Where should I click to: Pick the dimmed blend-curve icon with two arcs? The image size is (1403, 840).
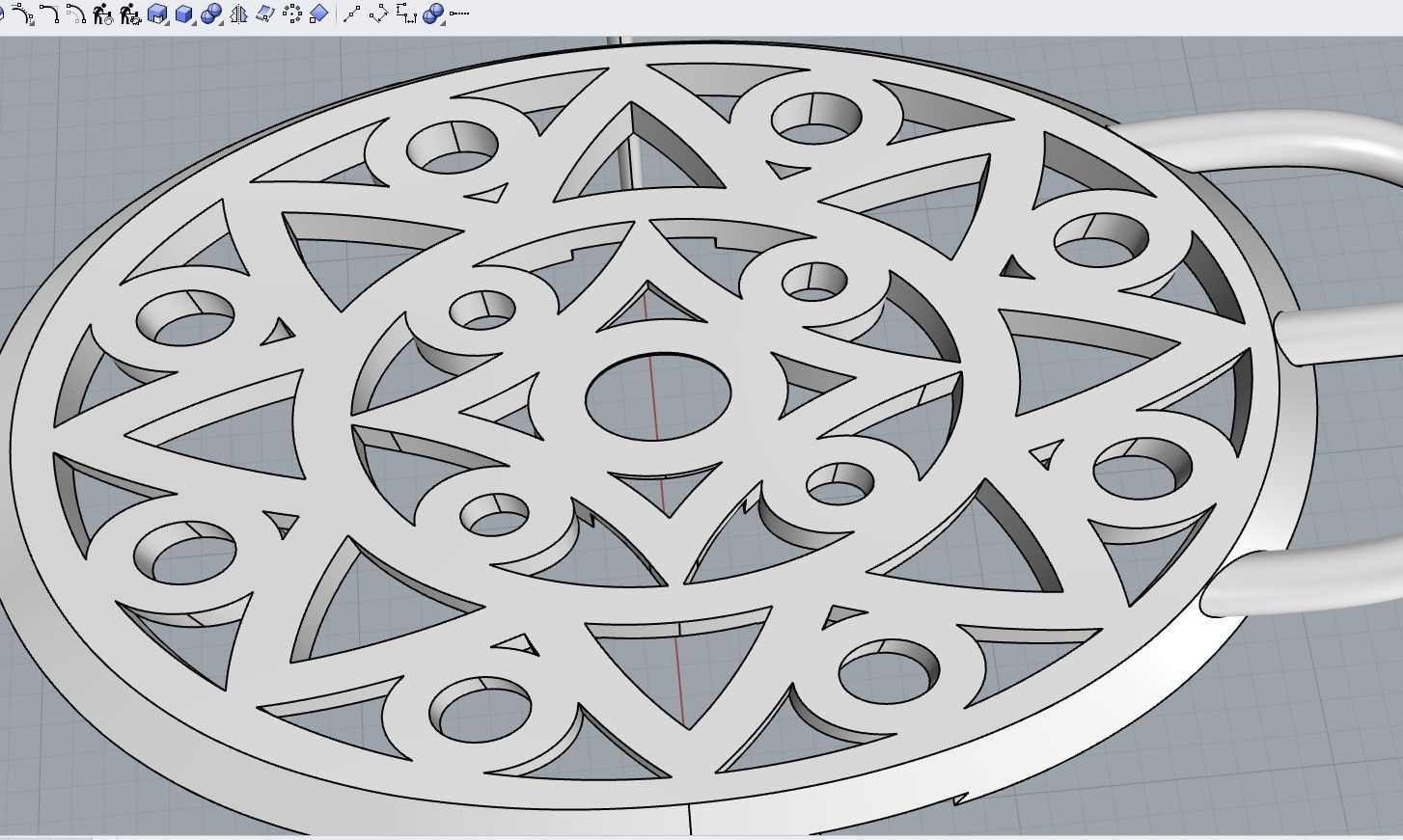click(x=76, y=14)
